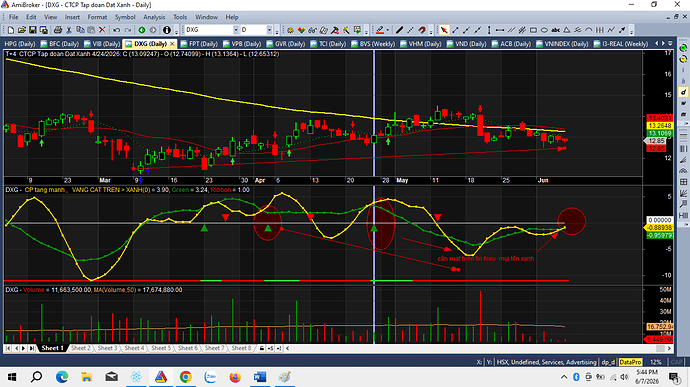Image resolution: width=690 pixels, height=387 pixels.
Task: Select the Rectangle drawing tool
Action: 533,30
